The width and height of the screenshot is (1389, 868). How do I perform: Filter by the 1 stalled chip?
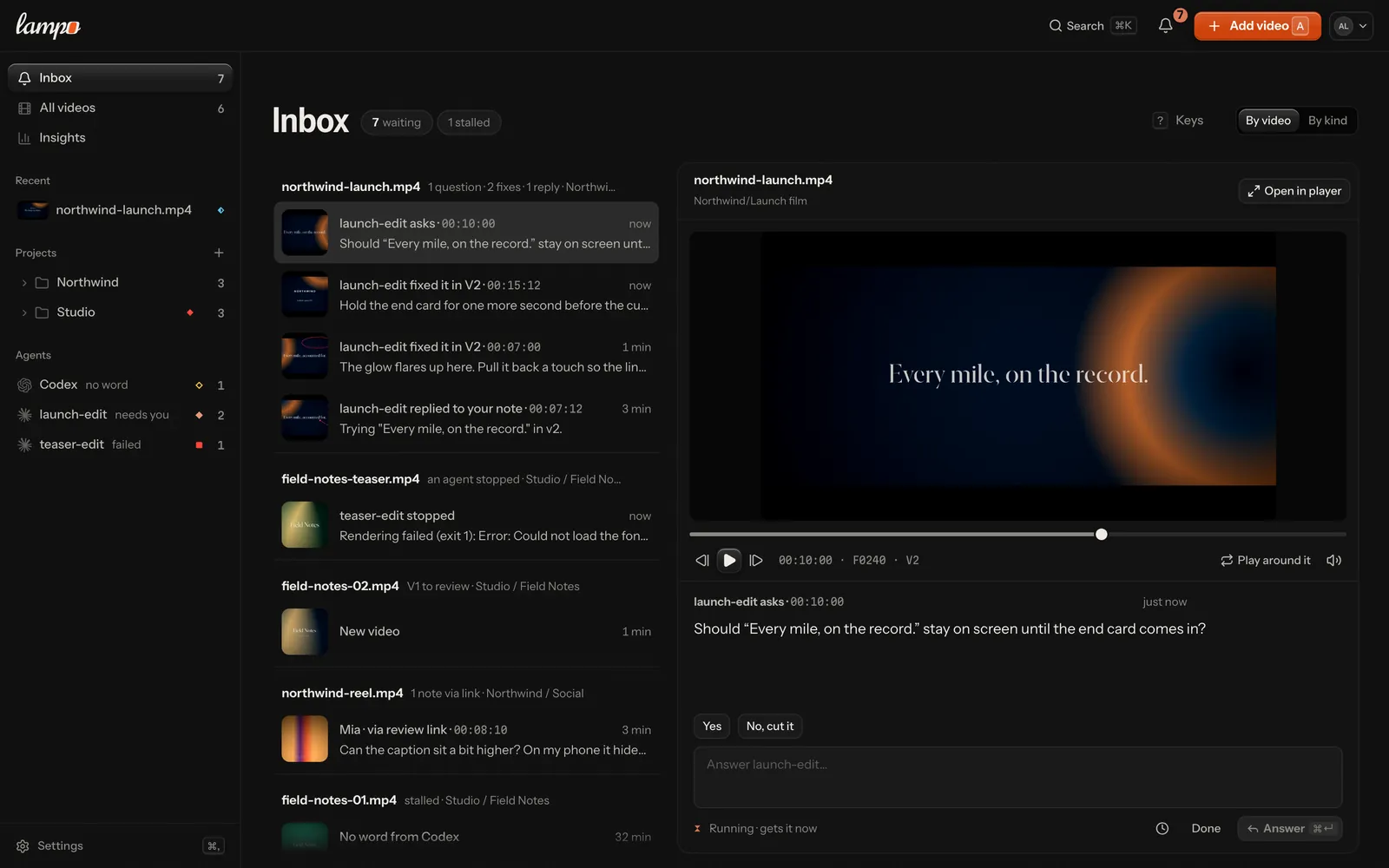[x=469, y=122]
